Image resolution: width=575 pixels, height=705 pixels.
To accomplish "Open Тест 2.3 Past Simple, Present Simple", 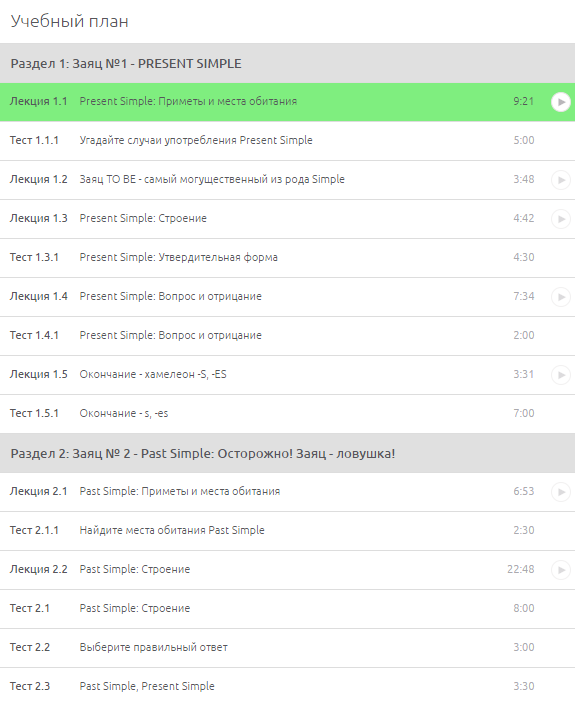I will tap(287, 686).
